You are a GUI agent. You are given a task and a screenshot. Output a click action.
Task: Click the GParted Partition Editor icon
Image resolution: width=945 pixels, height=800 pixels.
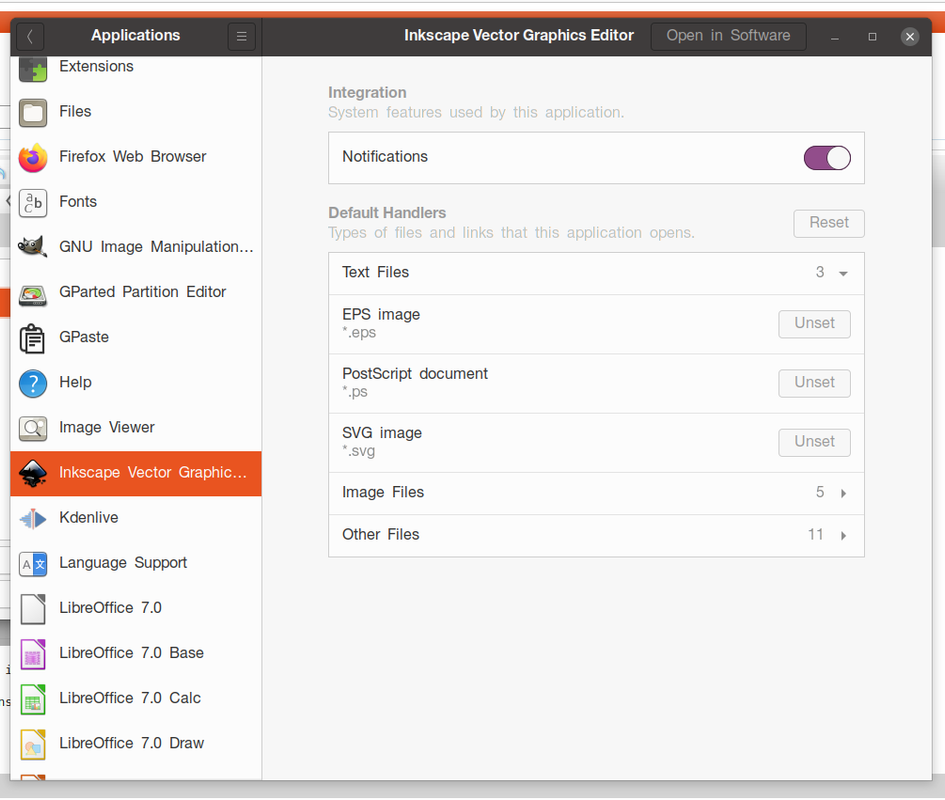(33, 294)
